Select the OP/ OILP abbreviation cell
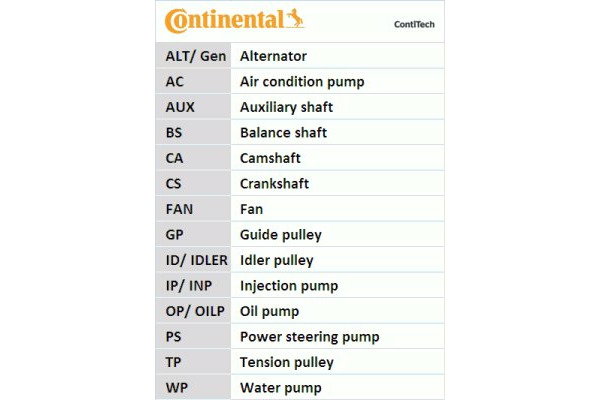 coord(195,311)
